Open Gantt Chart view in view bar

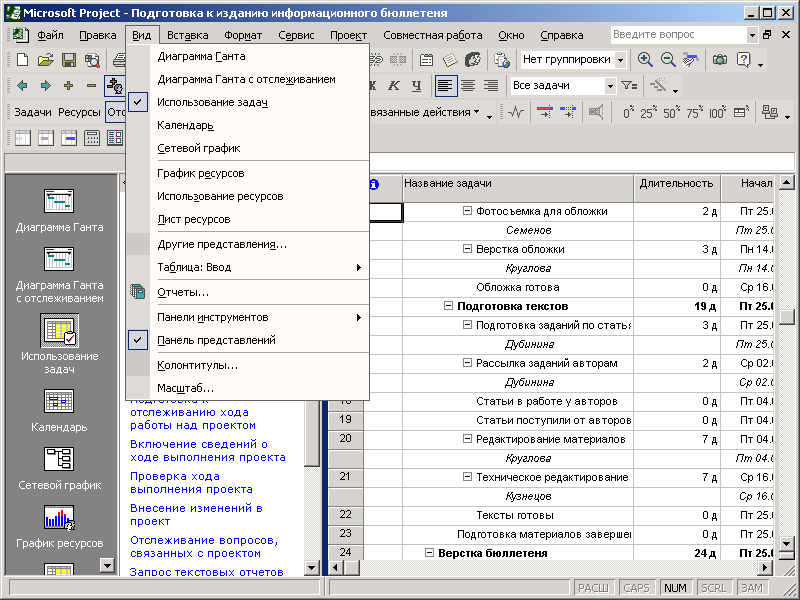59,211
